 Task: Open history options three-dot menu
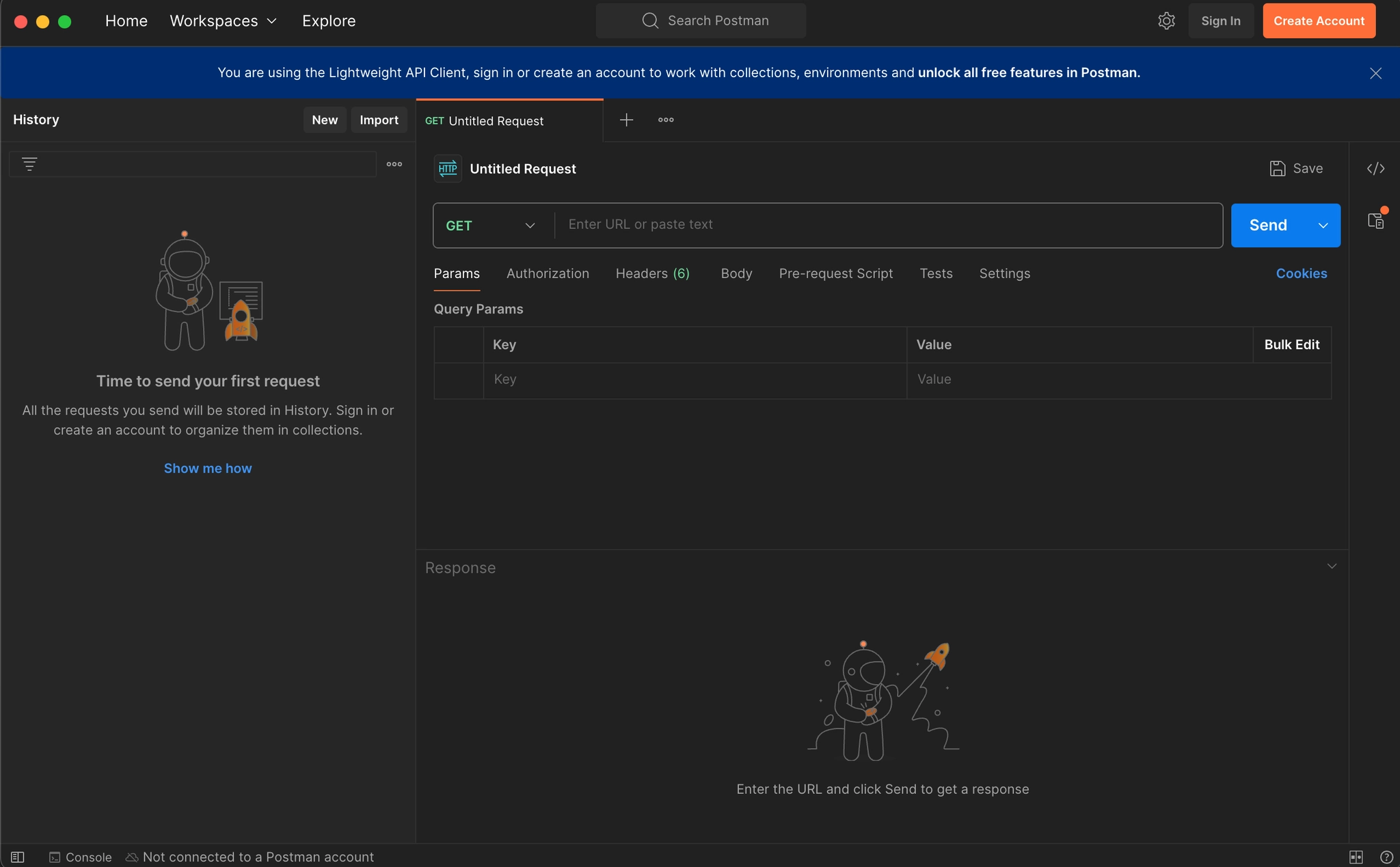[394, 165]
